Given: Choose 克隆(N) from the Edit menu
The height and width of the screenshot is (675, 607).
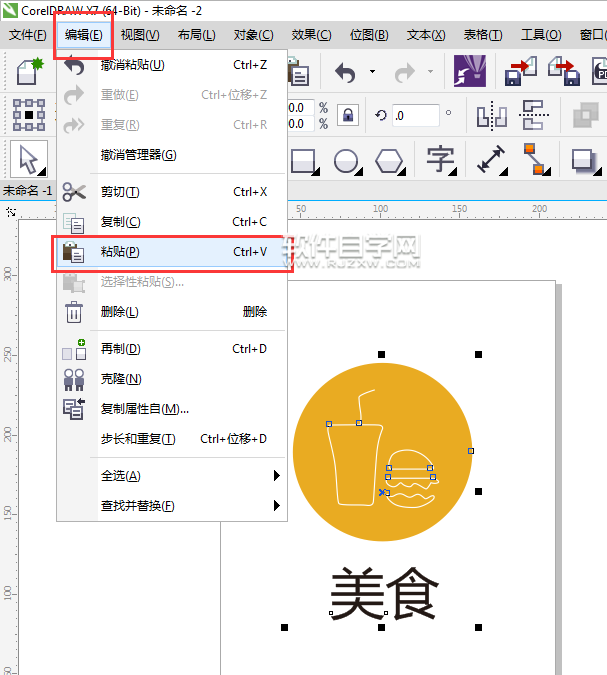Looking at the screenshot, I should click(x=172, y=379).
